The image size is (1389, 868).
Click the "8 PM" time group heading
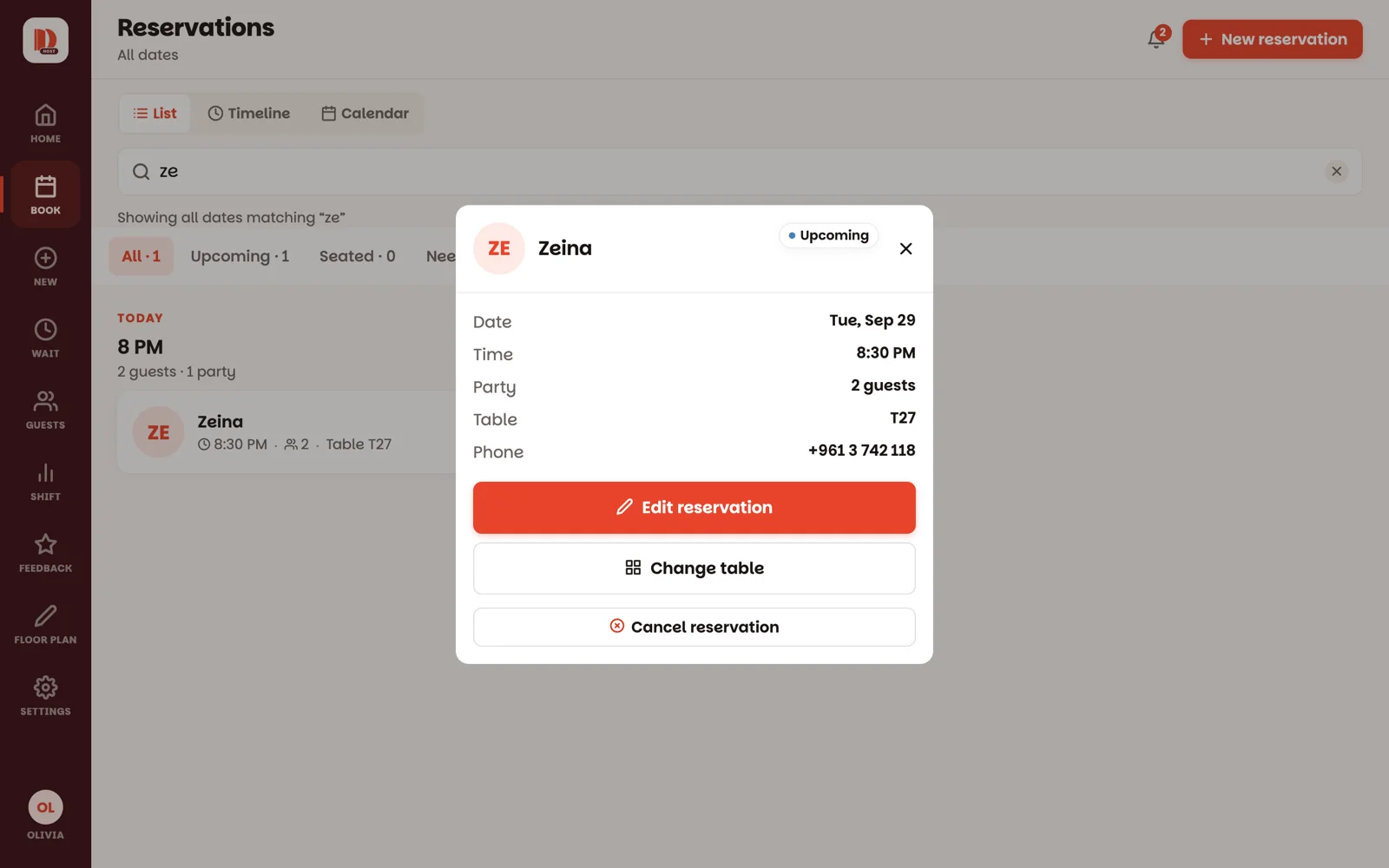point(140,347)
